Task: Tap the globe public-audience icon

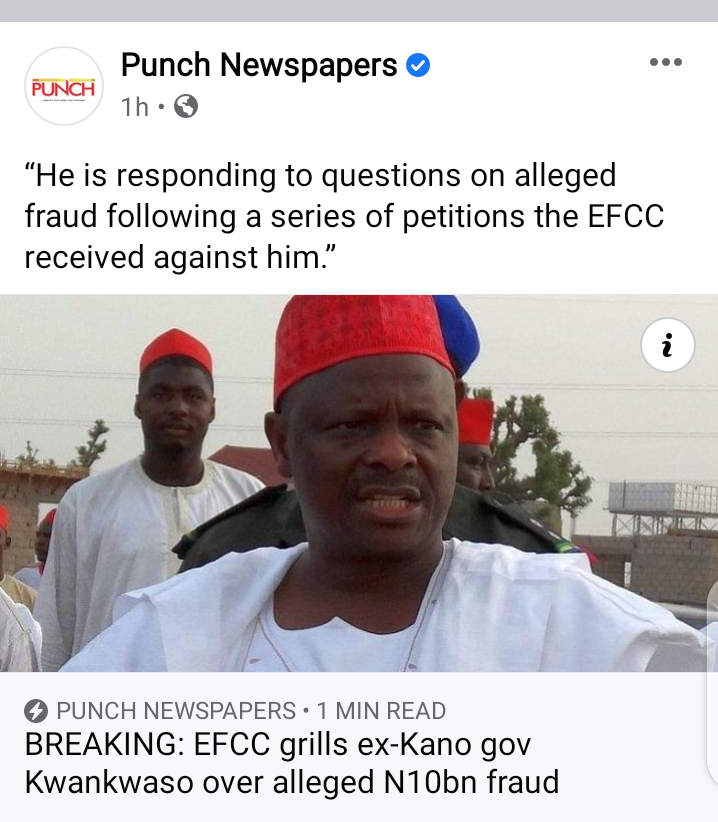Action: tap(186, 106)
